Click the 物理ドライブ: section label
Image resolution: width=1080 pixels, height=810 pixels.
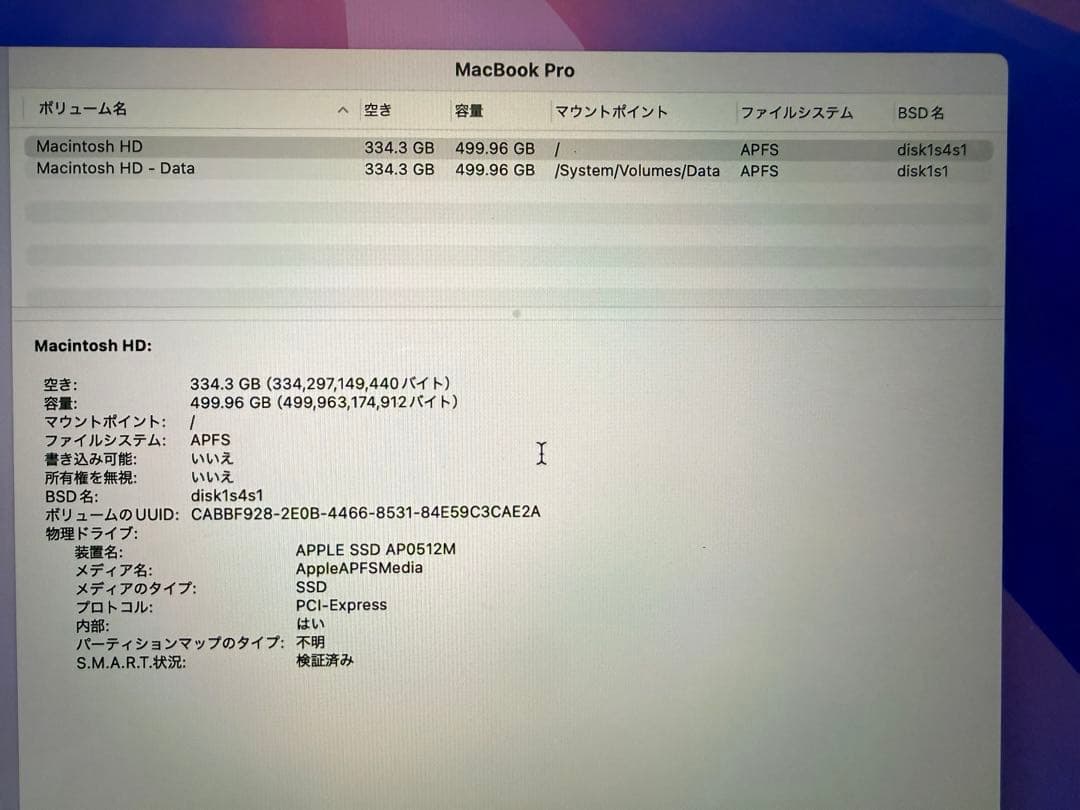coord(92,533)
